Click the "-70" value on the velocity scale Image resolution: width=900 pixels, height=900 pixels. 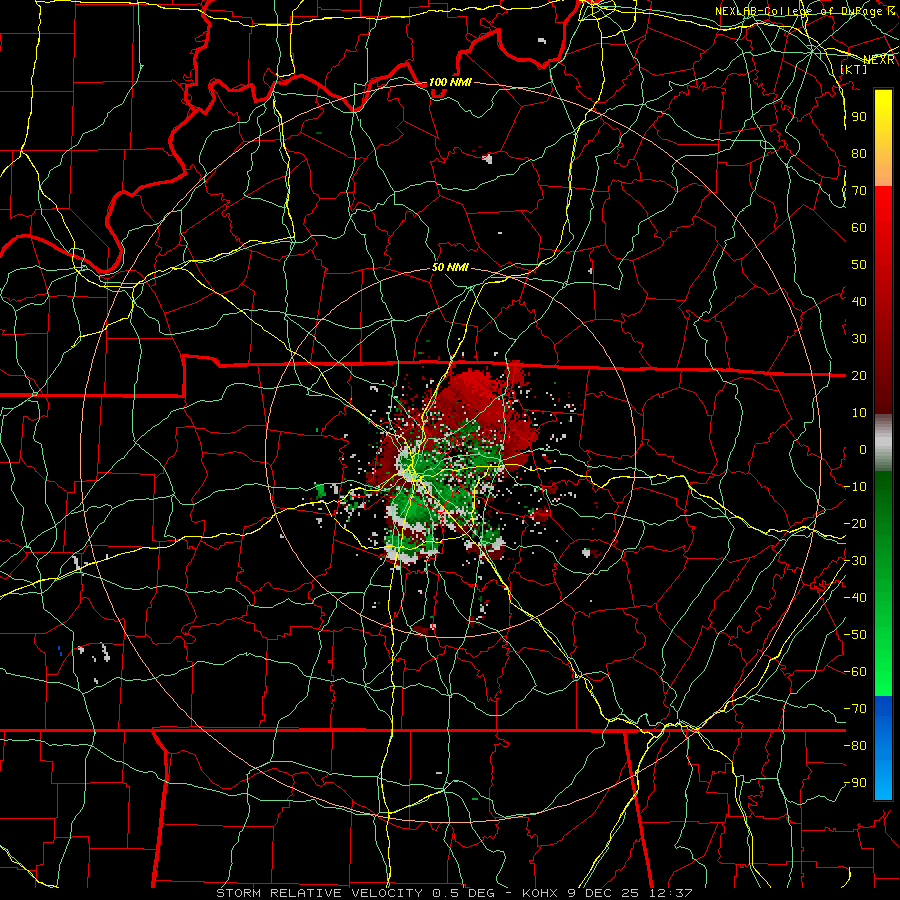[x=855, y=709]
